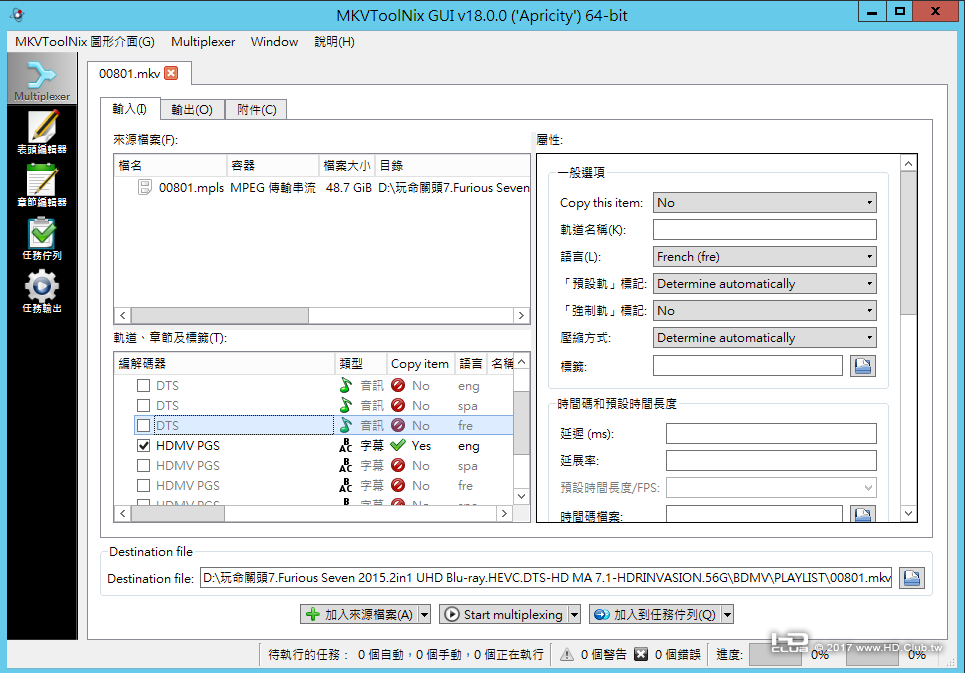Click the 00801.mpls file icon in source list
Screen dimensions: 965x673
(145, 187)
